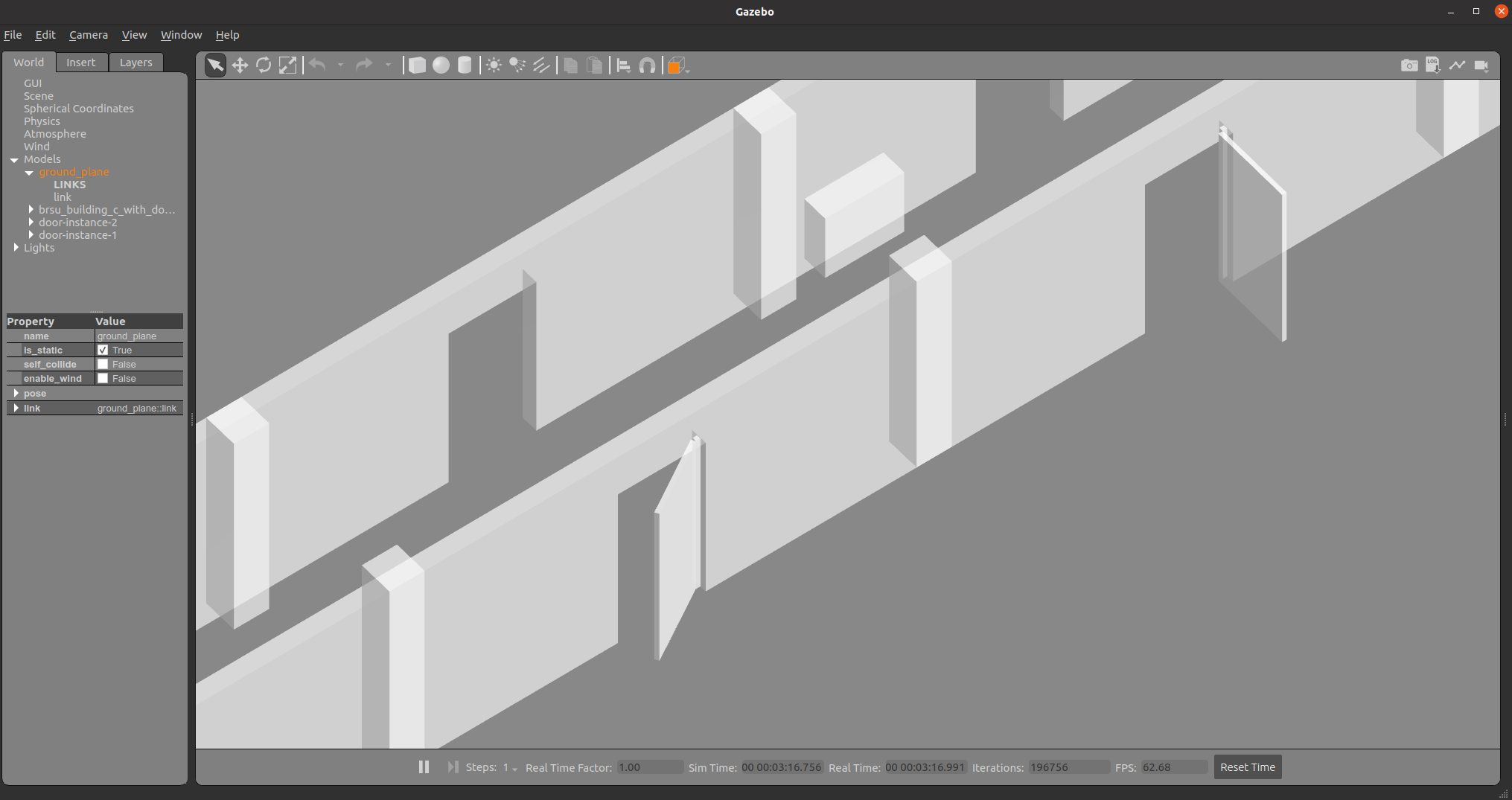Switch to the Insert tab
This screenshot has width=1512, height=800.
click(80, 63)
